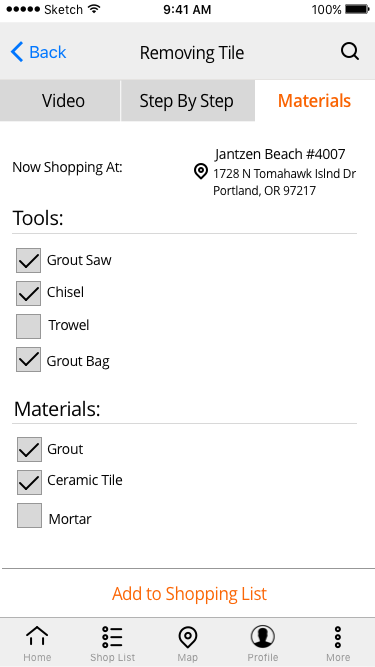The image size is (375, 667).
Task: Uncheck the Grout Saw checkbox
Action: coord(28,260)
